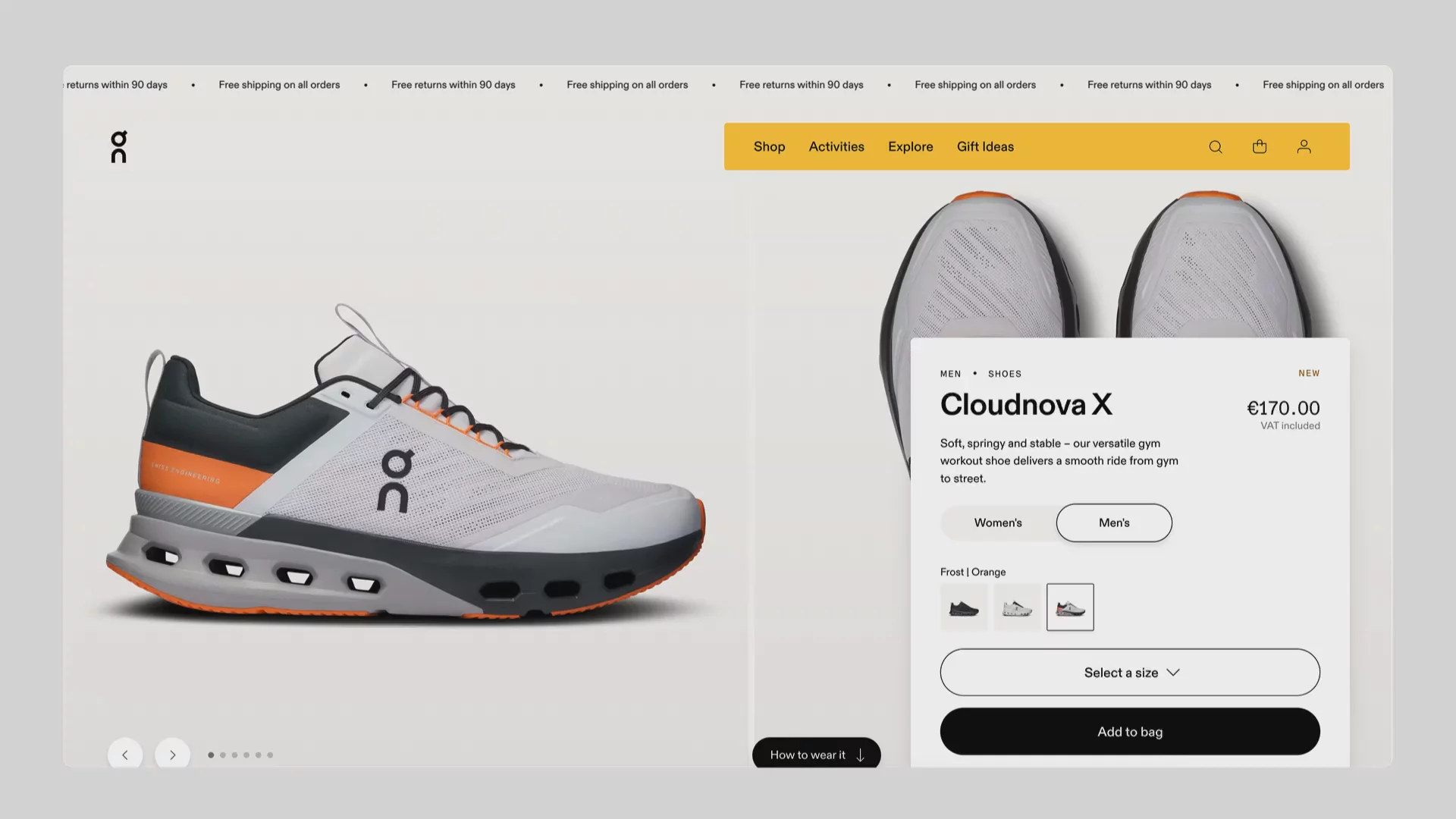The width and height of the screenshot is (1456, 819).
Task: Click the previous arrow navigation button
Action: (125, 755)
